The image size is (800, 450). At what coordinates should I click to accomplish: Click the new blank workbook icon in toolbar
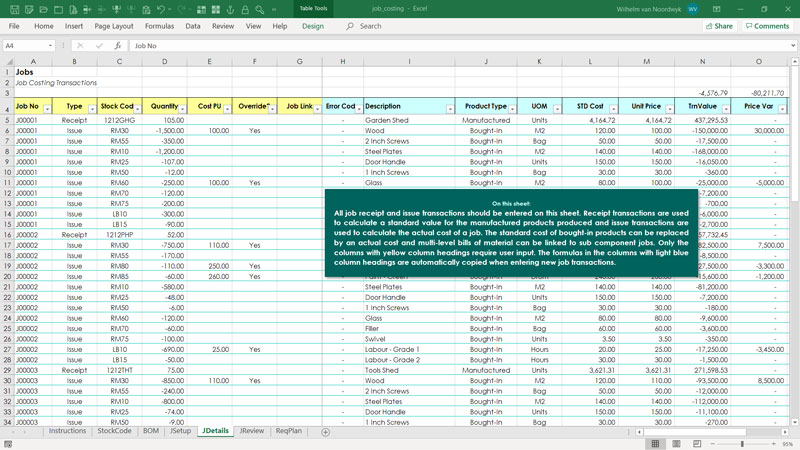58,9
